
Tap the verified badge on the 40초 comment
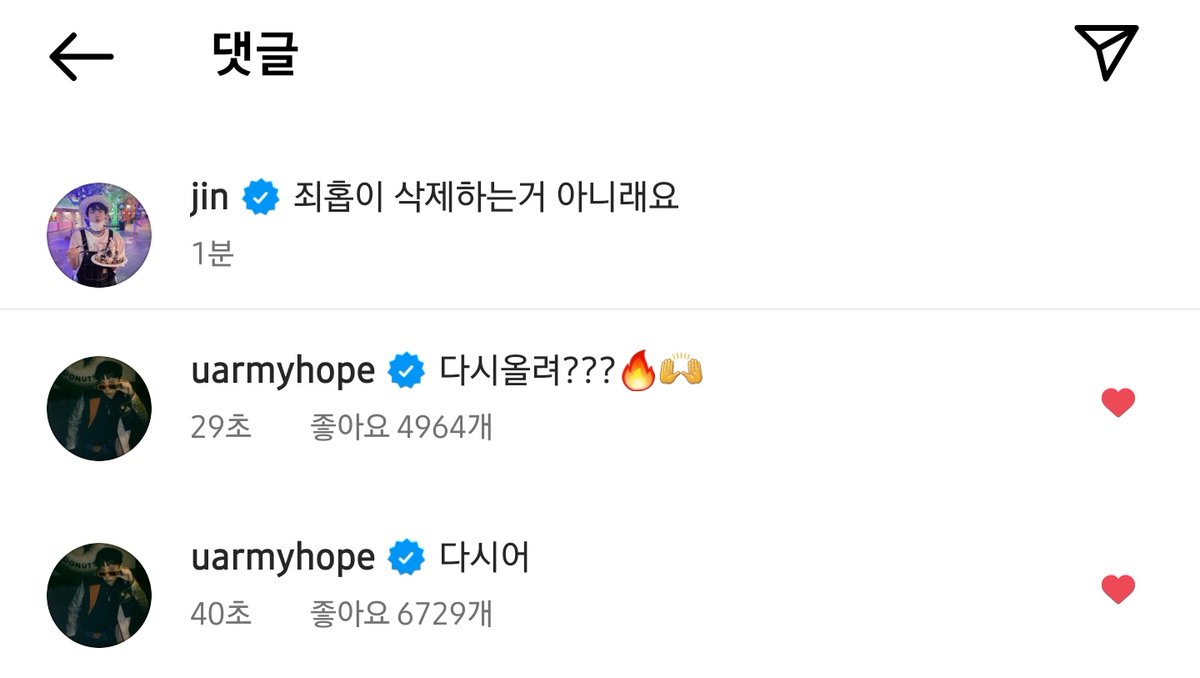pyautogui.click(x=405, y=558)
